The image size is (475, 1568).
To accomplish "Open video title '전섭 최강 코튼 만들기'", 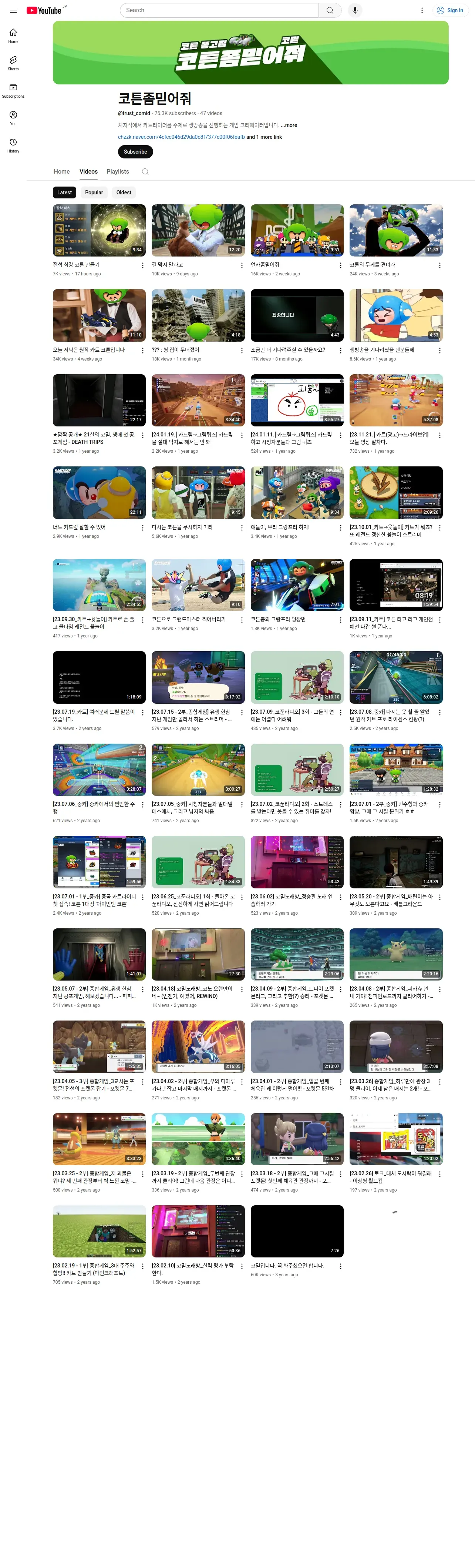I will pos(76,265).
